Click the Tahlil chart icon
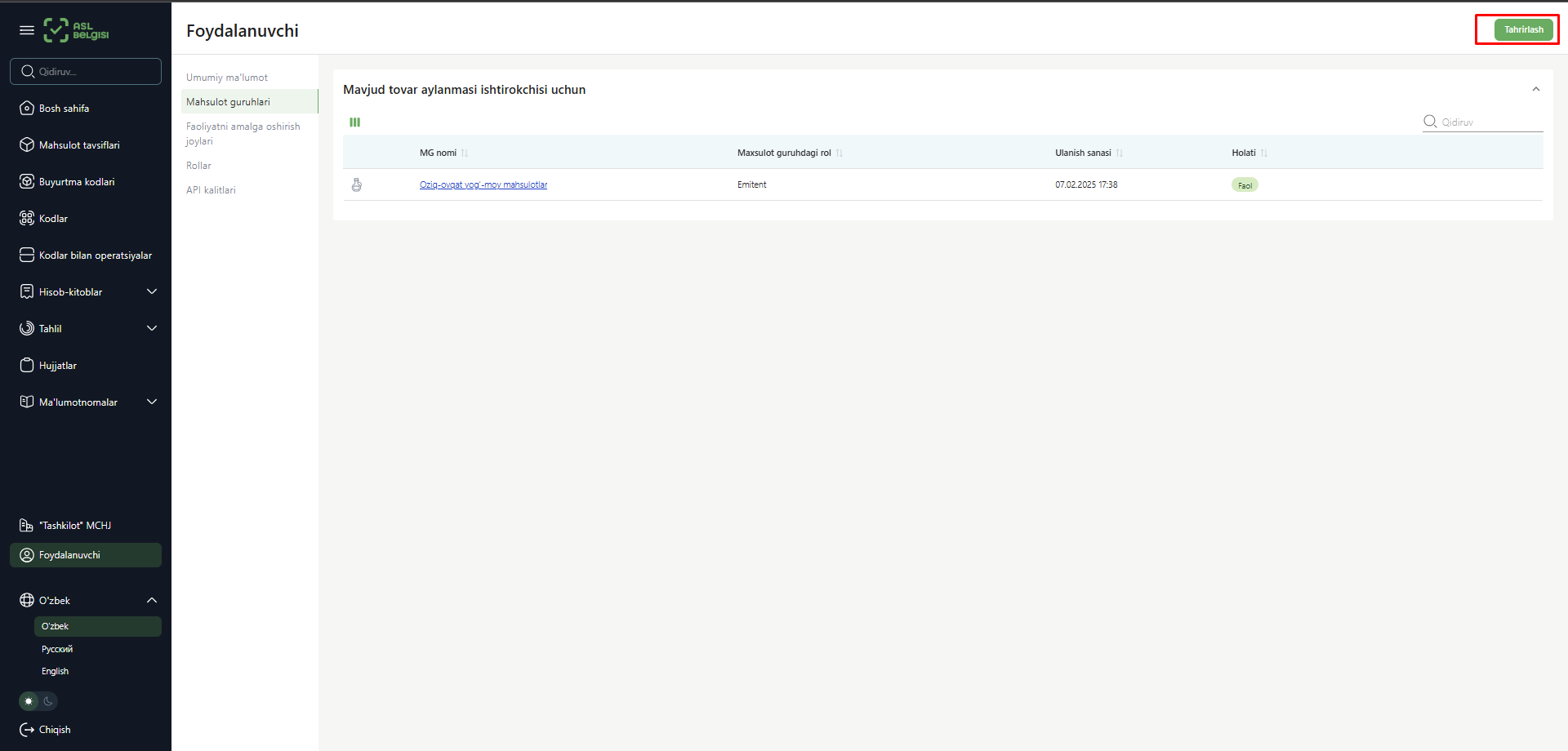This screenshot has height=751, width=1568. [27, 328]
